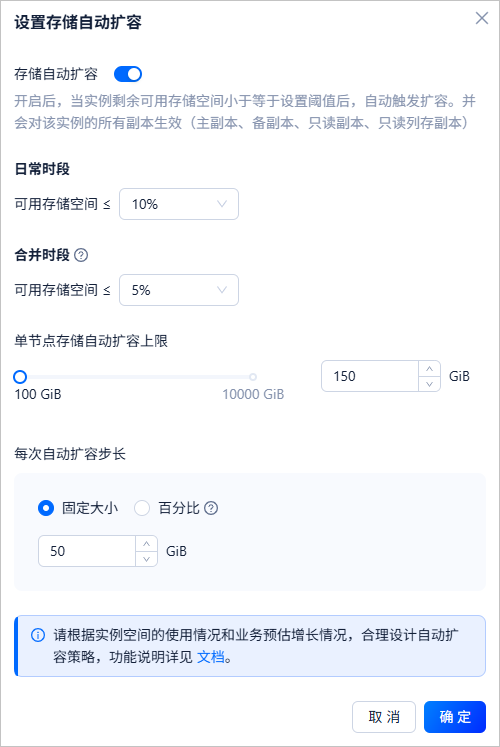The image size is (500, 747).
Task: Click the 取消 cancel button
Action: coord(384,717)
